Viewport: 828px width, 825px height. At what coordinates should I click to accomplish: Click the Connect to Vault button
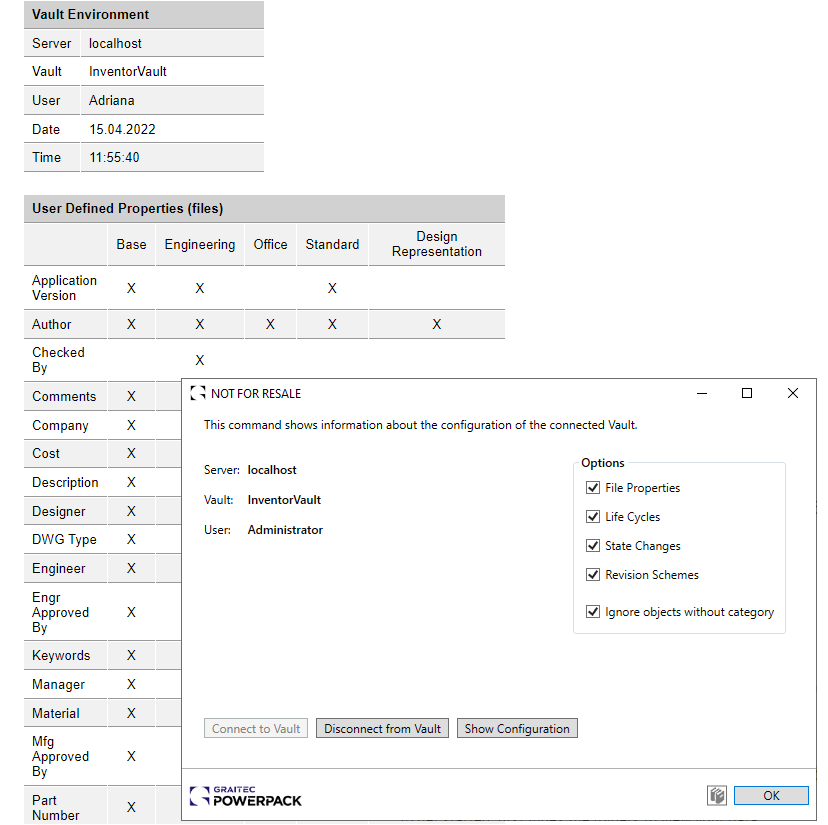click(256, 729)
